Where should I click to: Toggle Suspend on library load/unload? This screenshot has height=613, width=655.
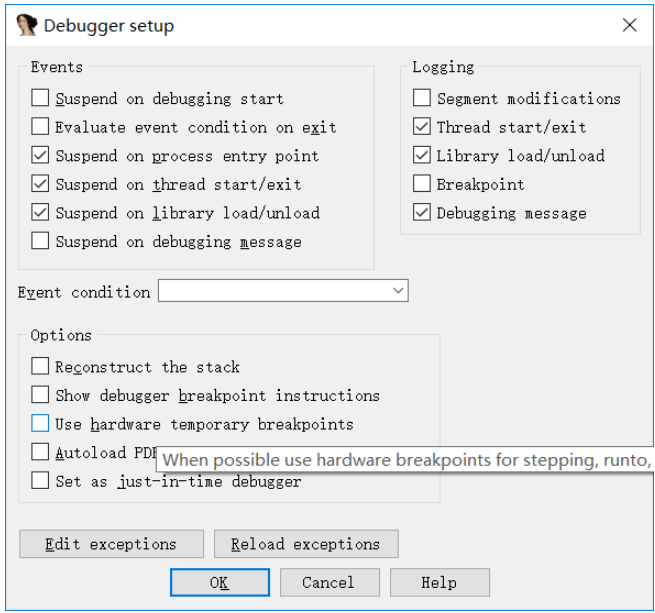click(x=40, y=213)
